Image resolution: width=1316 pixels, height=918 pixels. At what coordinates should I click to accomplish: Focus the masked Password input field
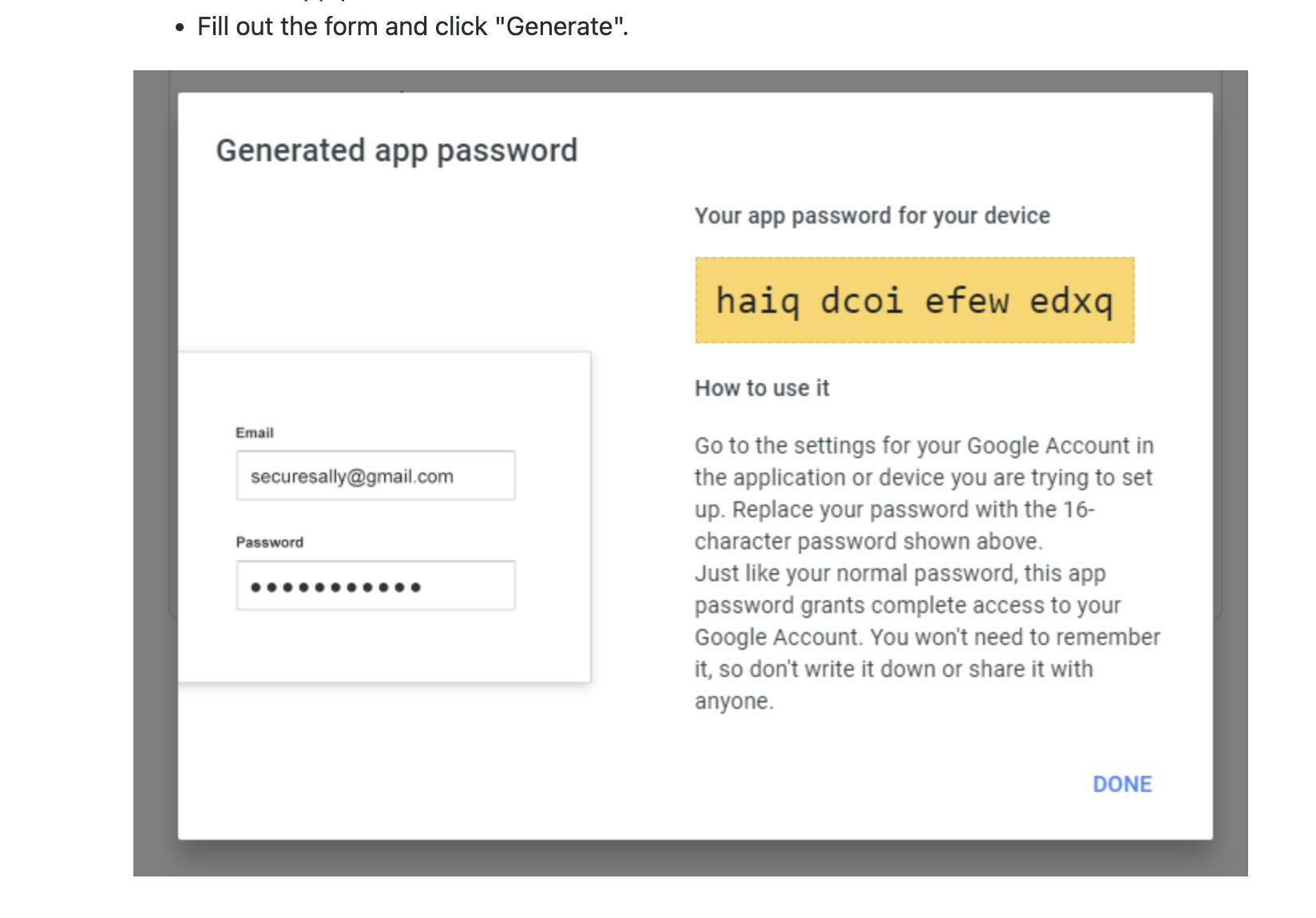point(375,586)
